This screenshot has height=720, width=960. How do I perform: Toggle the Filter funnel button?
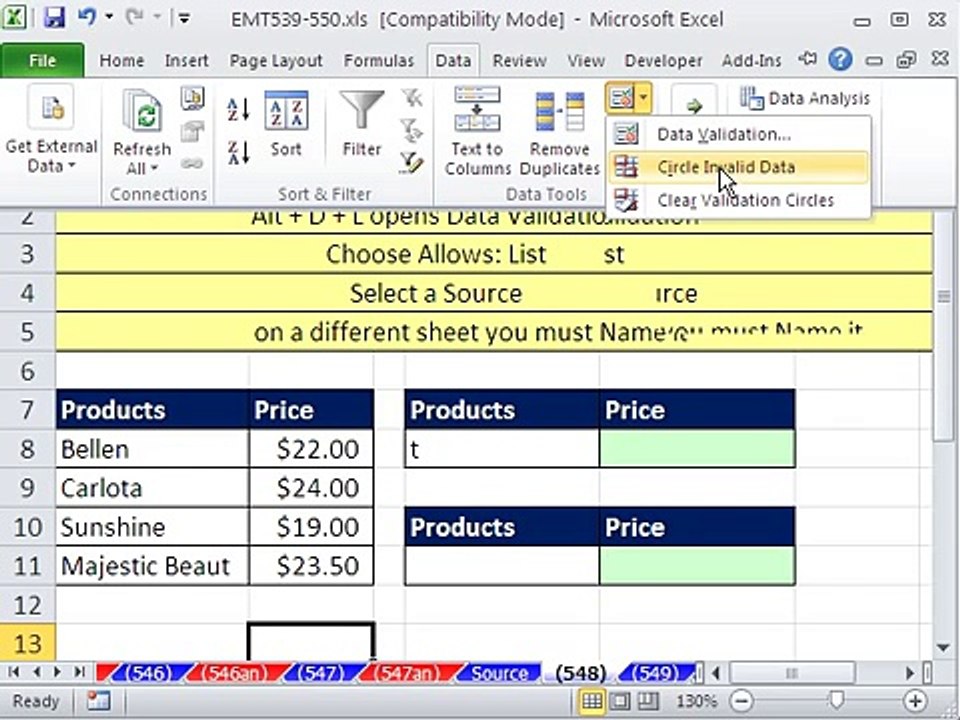(x=362, y=124)
